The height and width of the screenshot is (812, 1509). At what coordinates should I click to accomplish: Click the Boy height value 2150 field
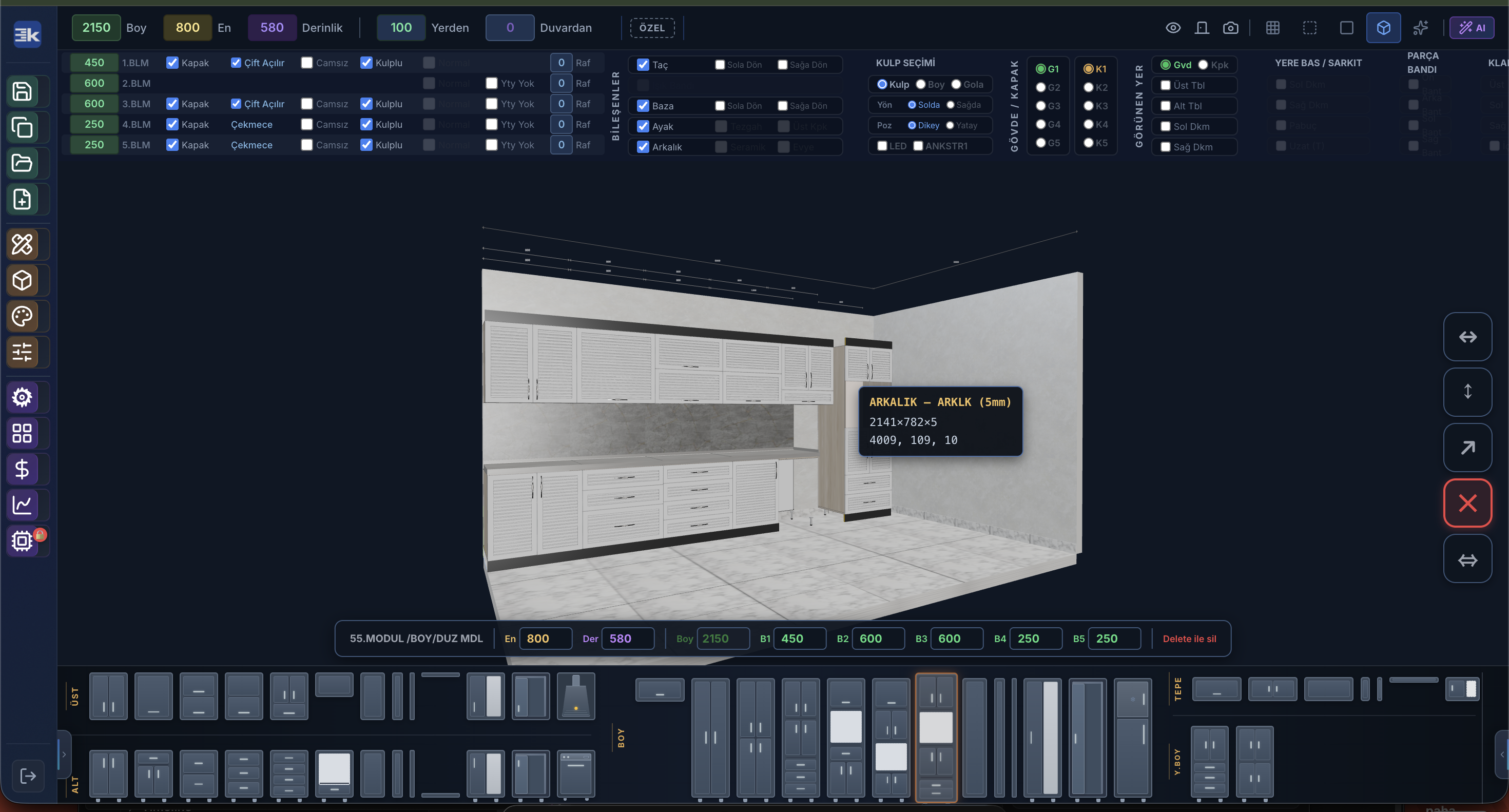coord(96,28)
